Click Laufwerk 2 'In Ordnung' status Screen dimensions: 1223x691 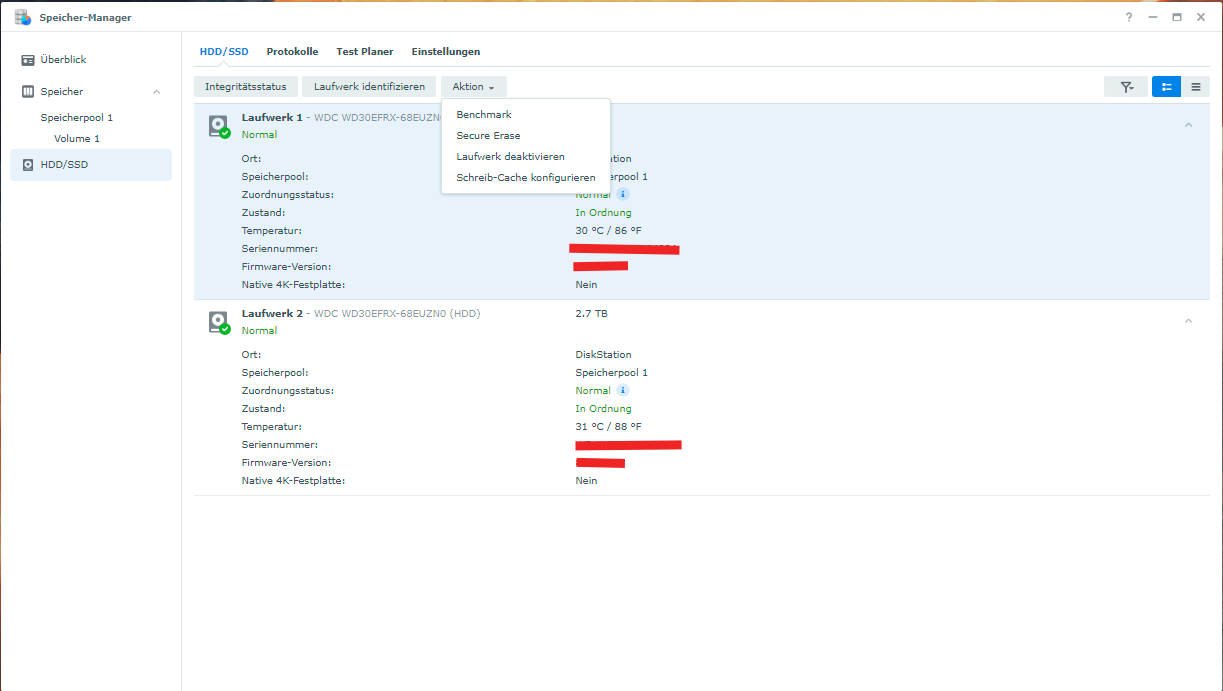pyautogui.click(x=603, y=409)
